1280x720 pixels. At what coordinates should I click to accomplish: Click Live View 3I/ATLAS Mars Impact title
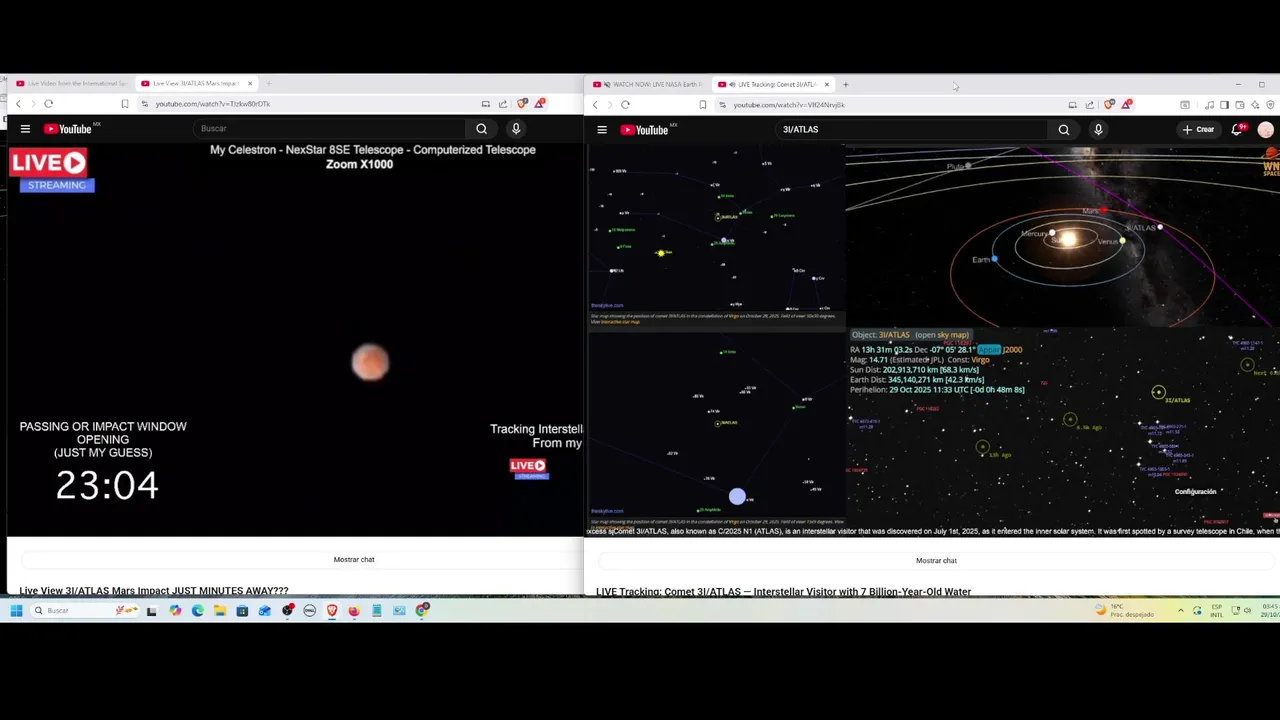point(154,592)
